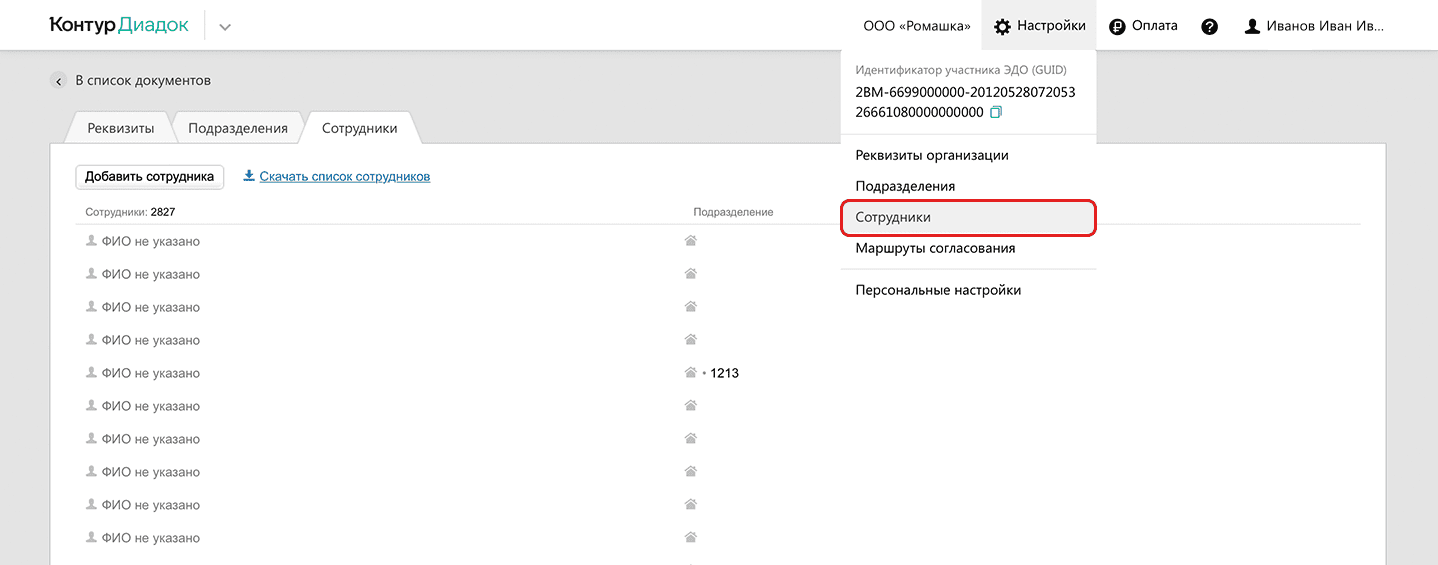Click the Оплата ruble icon
This screenshot has height=565, width=1438.
1117,27
